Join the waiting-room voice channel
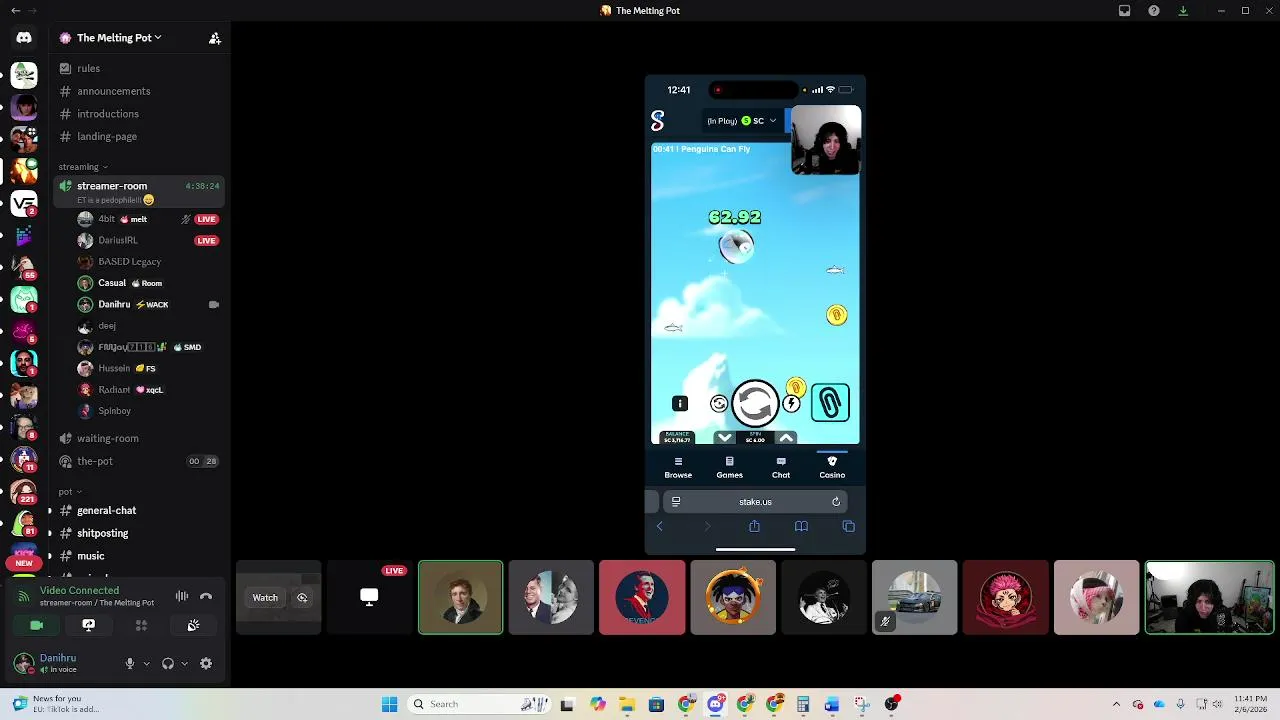Viewport: 1280px width, 720px height. coord(138,438)
